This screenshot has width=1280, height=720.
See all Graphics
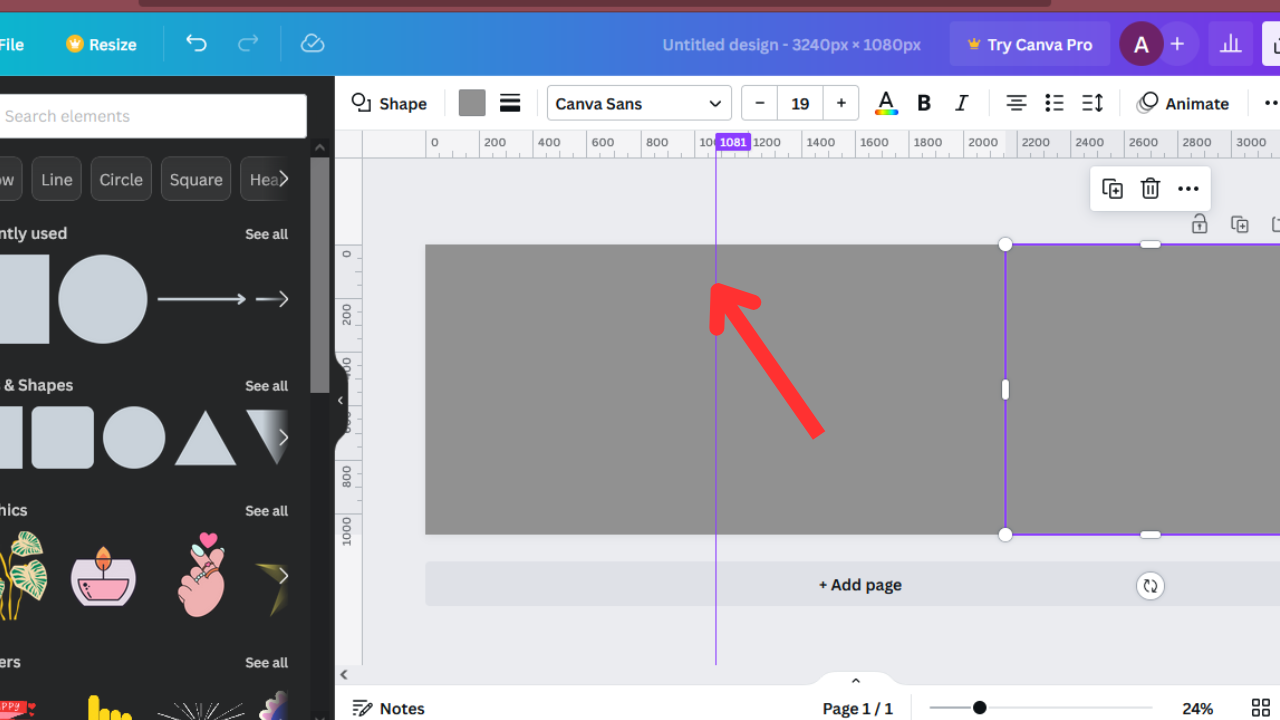[266, 511]
